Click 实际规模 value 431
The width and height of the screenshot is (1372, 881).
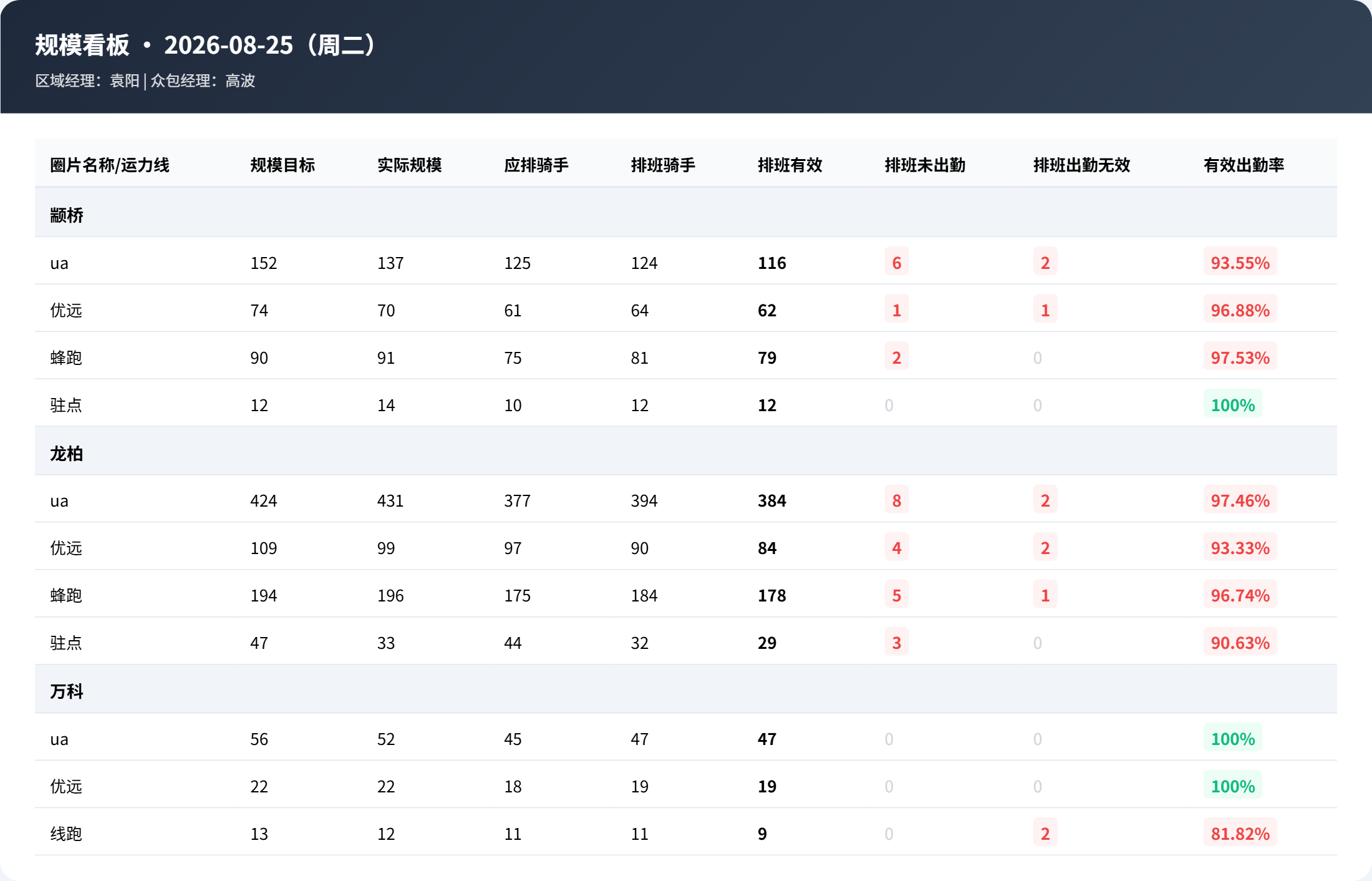click(x=390, y=500)
